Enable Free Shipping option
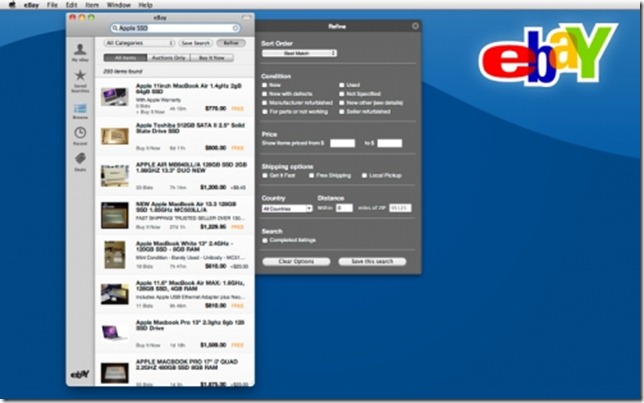 311,175
